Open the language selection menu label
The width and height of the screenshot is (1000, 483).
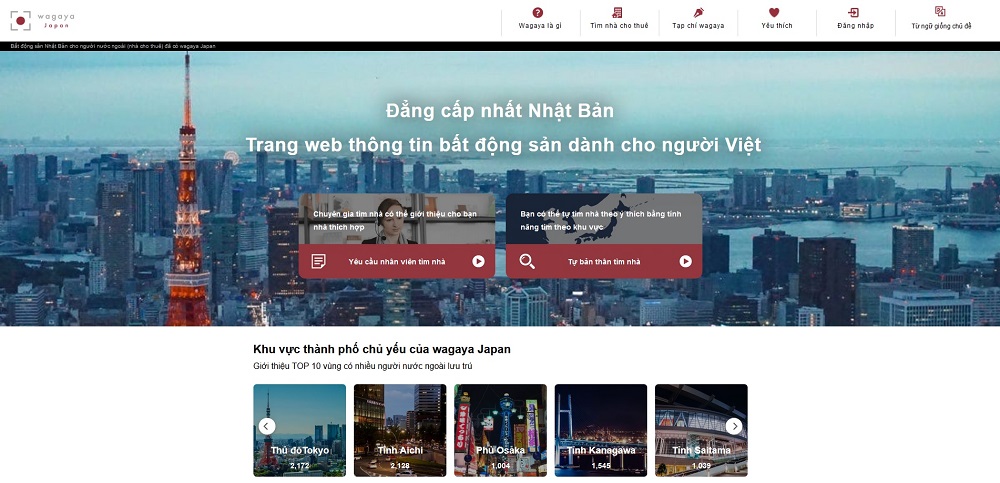point(941,26)
